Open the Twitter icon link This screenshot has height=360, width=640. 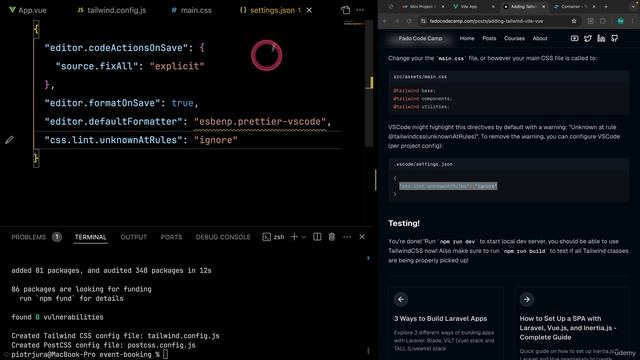tap(588, 38)
